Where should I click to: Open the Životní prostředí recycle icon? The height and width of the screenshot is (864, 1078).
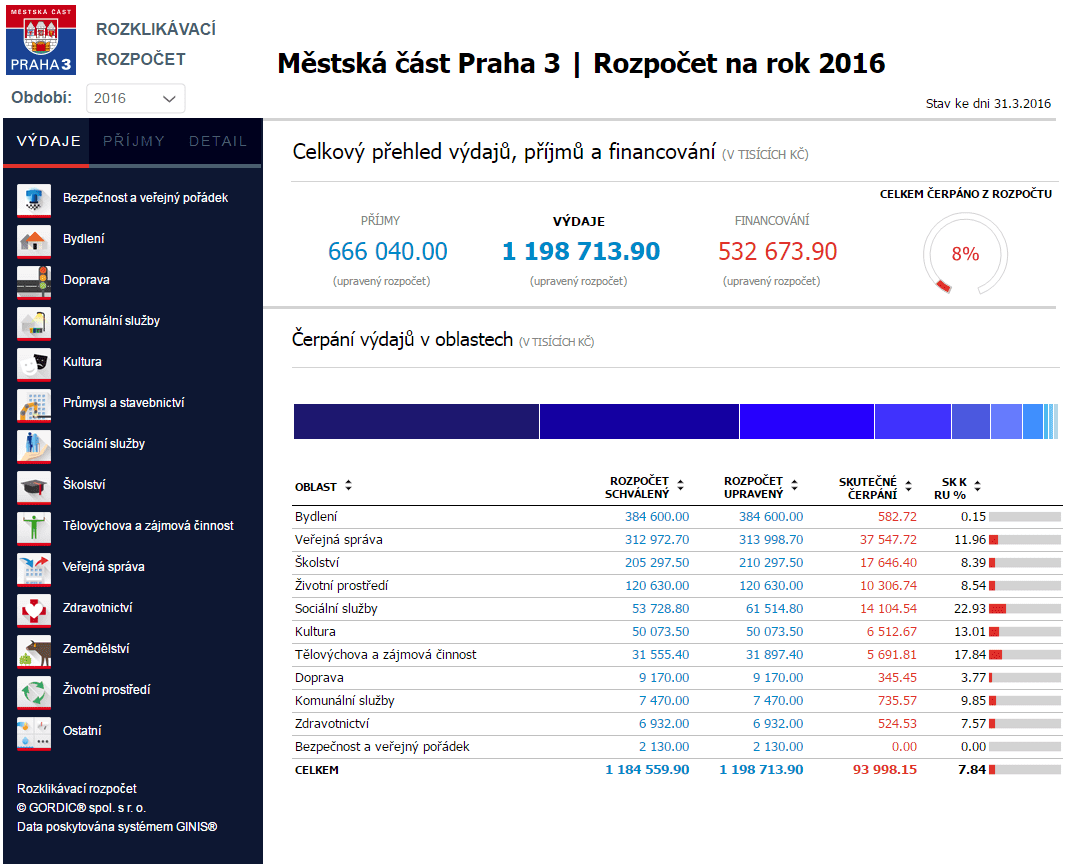coord(34,691)
